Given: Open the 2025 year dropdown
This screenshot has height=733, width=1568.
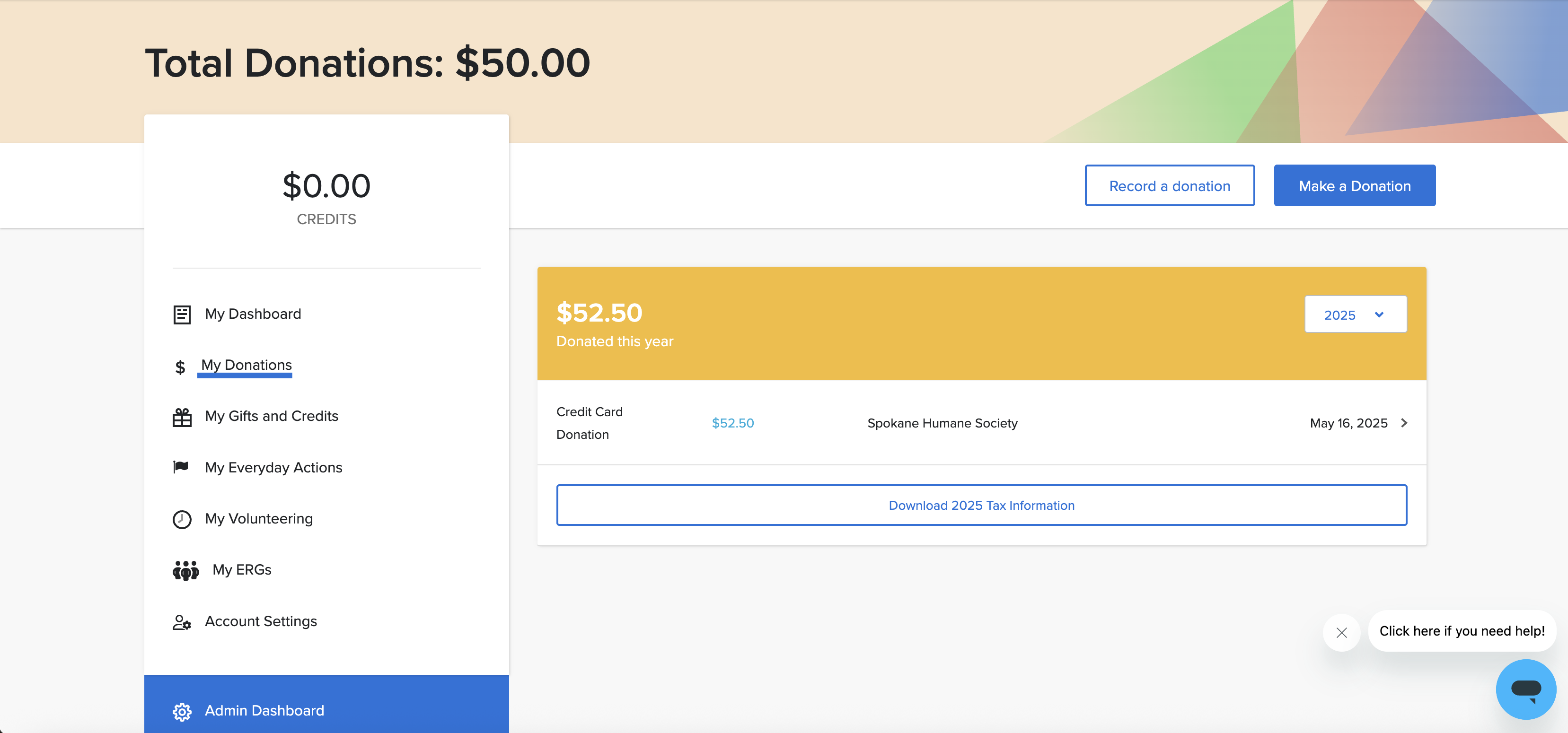Looking at the screenshot, I should coord(1355,314).
